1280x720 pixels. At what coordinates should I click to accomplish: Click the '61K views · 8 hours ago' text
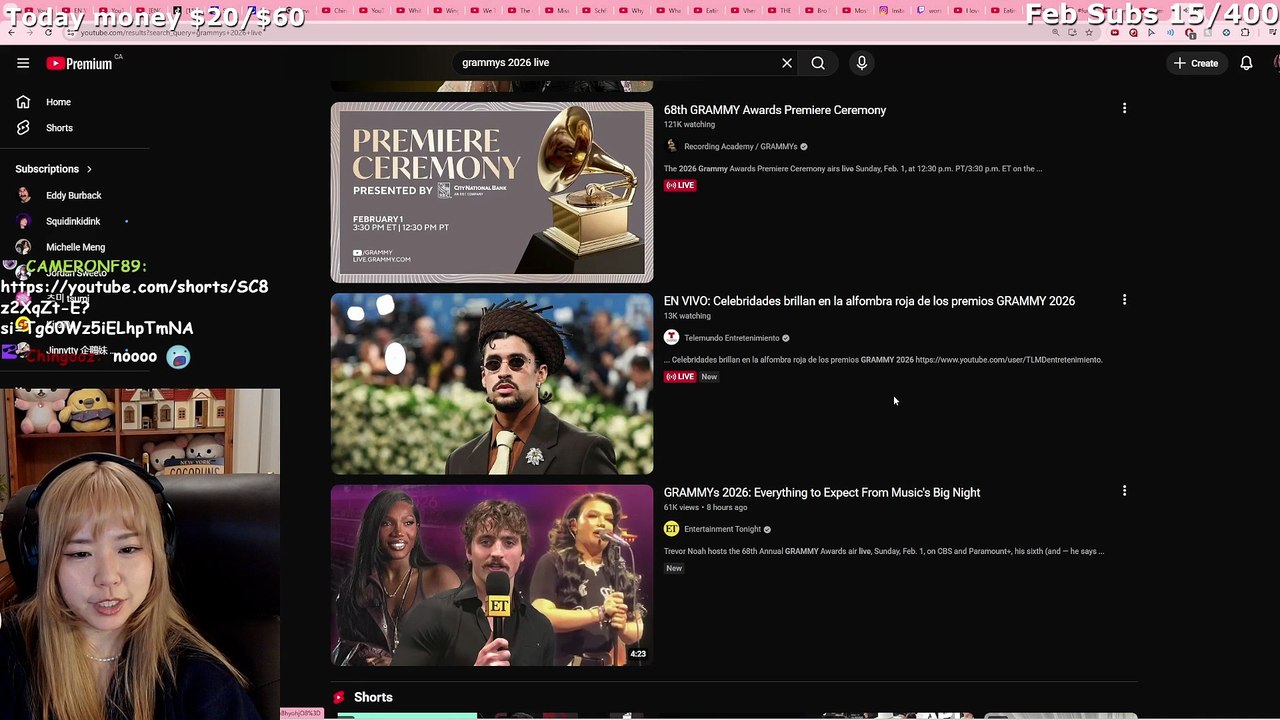[705, 508]
